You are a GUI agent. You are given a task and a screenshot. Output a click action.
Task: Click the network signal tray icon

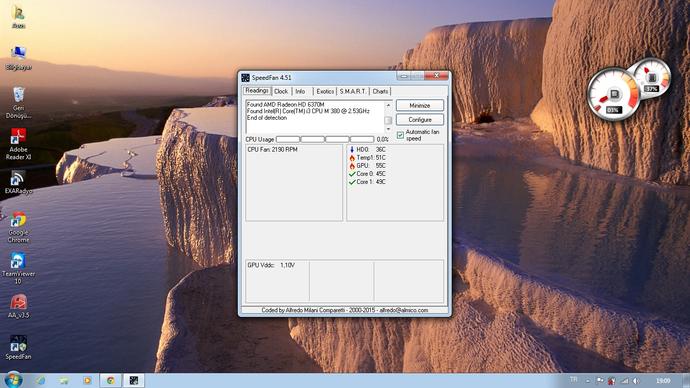point(624,381)
